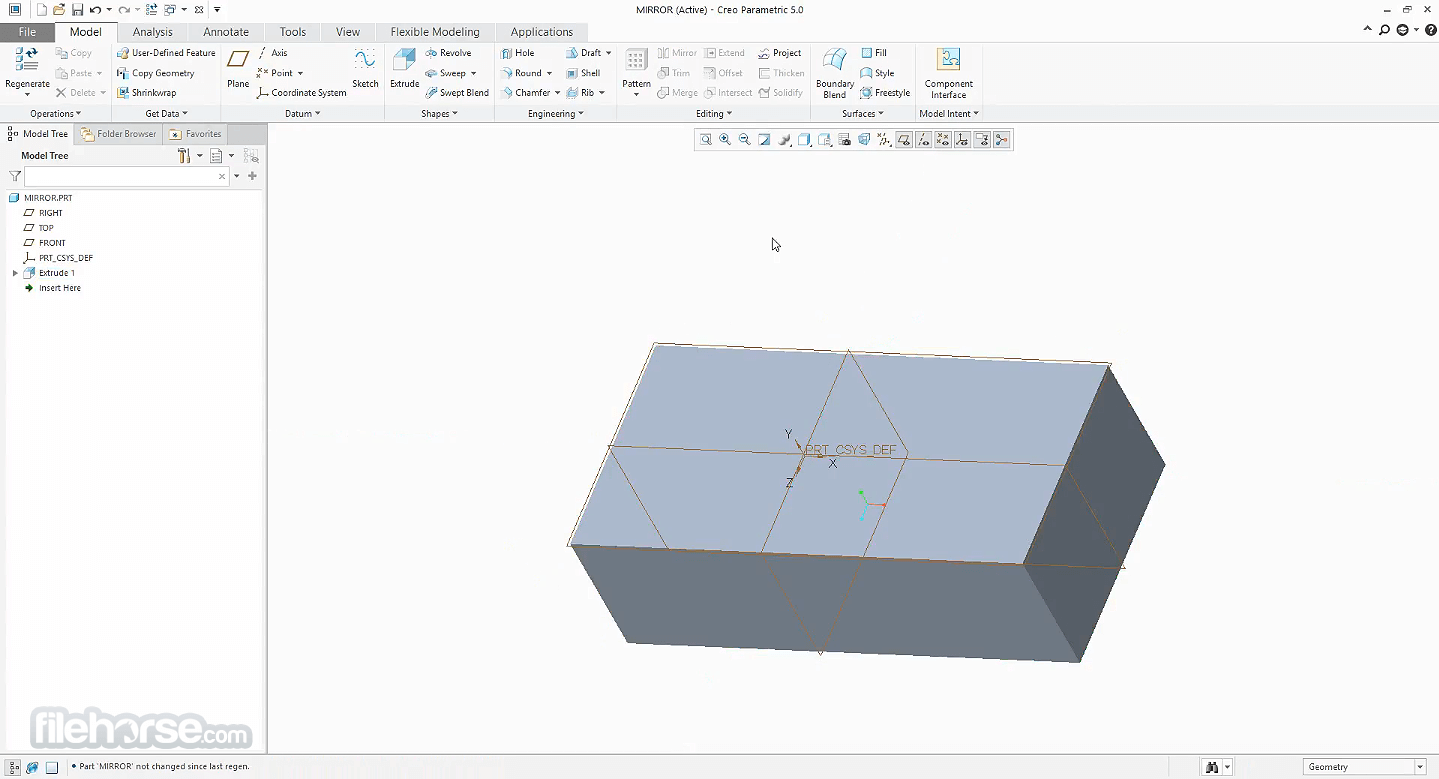Click the Regenerate button

27,72
